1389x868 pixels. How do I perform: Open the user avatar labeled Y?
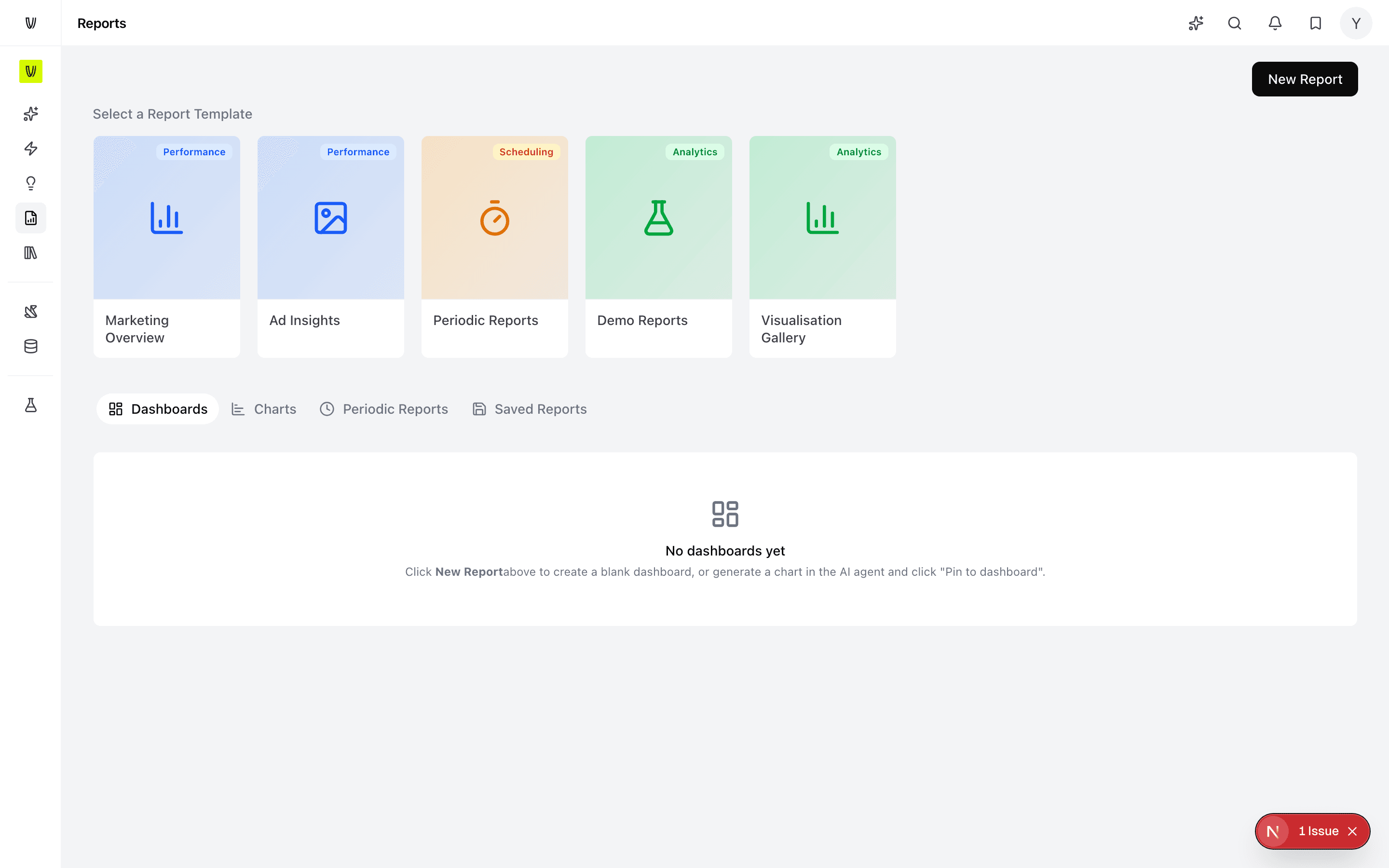[x=1356, y=23]
